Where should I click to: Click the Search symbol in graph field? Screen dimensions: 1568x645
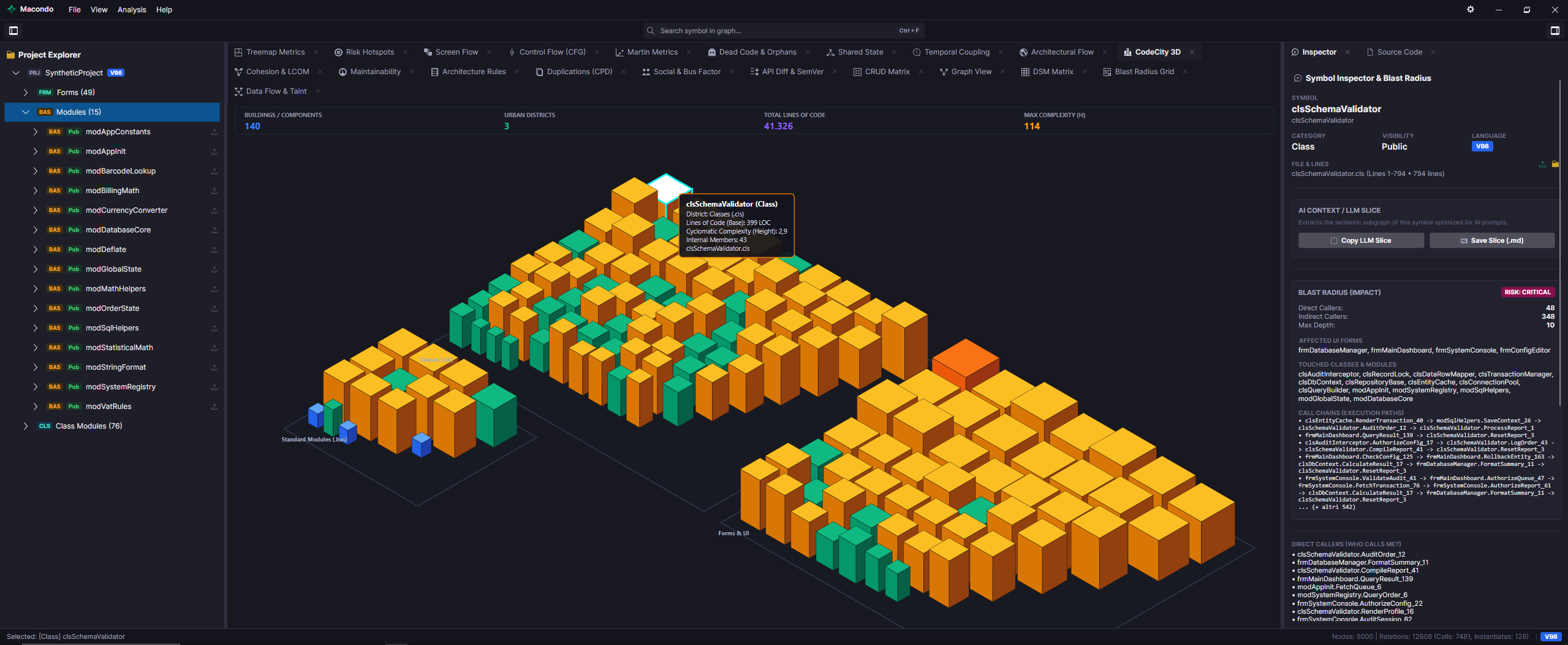pos(784,31)
